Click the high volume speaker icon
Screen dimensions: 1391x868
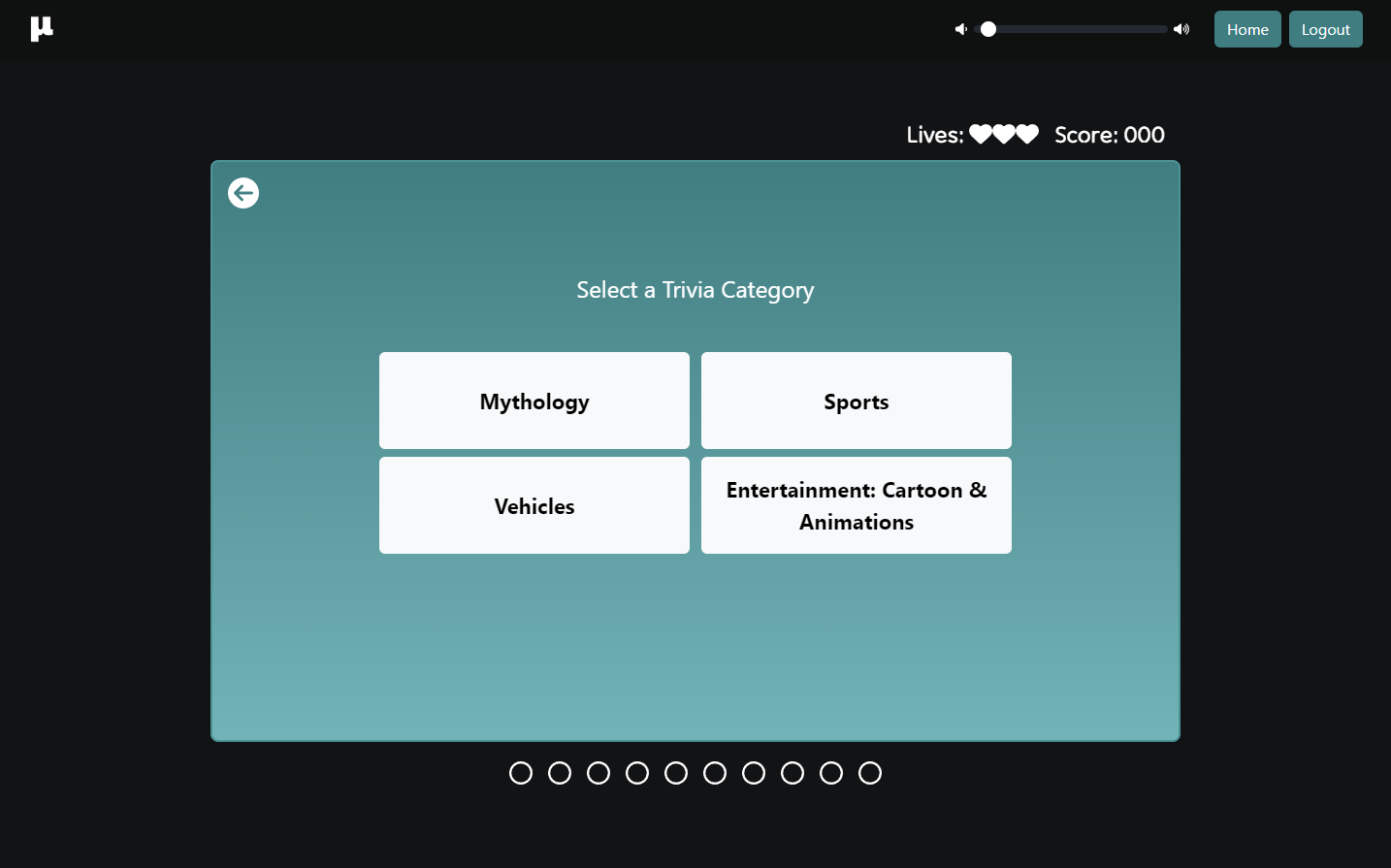[x=1181, y=29]
